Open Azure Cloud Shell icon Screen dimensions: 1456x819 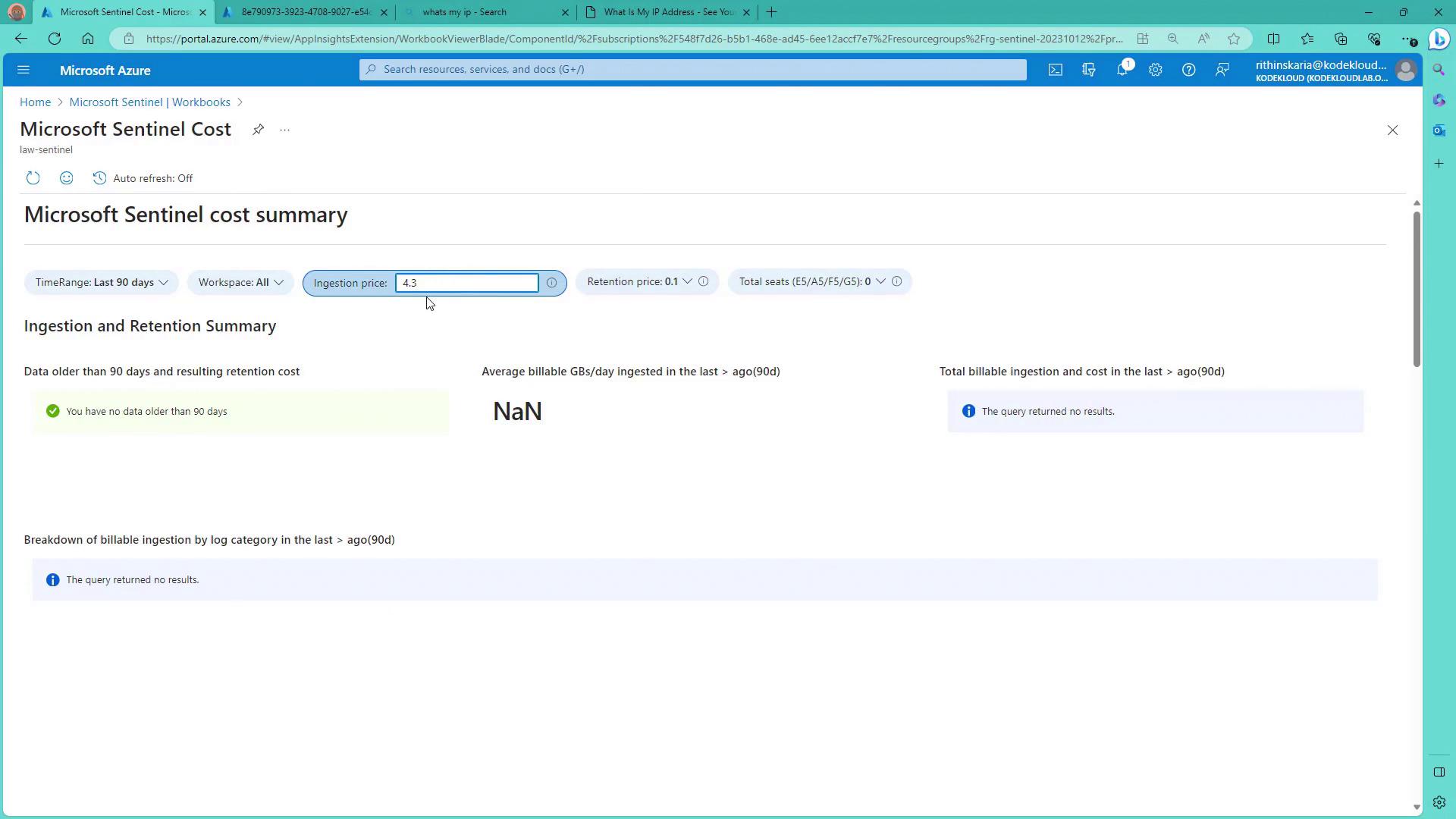coord(1055,70)
